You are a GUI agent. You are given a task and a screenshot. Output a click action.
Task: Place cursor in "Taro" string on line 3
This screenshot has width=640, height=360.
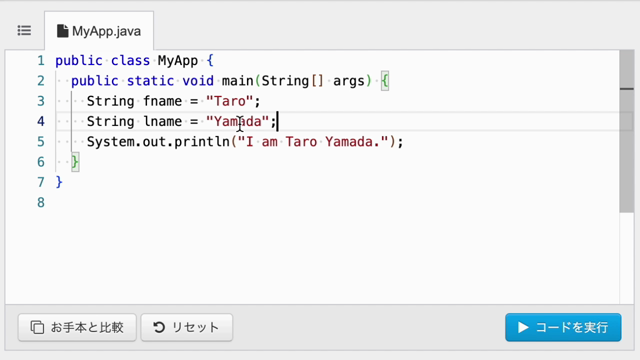(230, 101)
